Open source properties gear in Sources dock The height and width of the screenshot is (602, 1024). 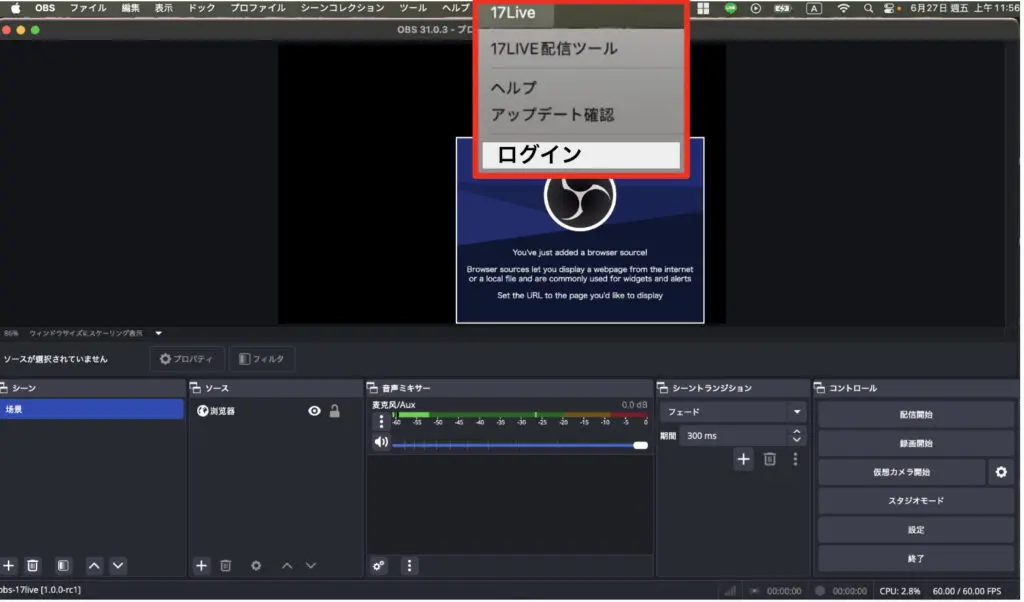[256, 567]
